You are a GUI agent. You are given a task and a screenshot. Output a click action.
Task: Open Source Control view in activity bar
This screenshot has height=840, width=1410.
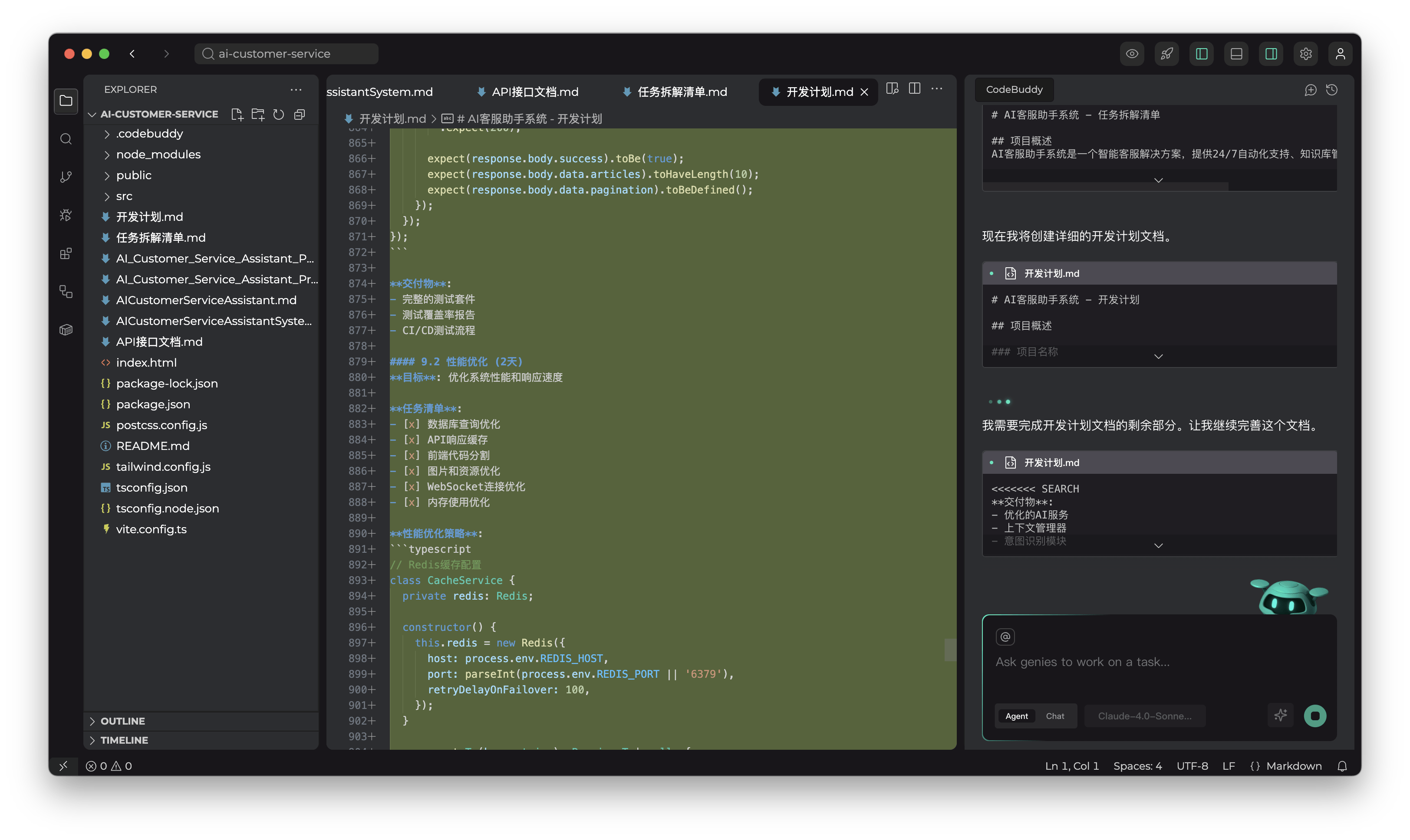coord(66,177)
